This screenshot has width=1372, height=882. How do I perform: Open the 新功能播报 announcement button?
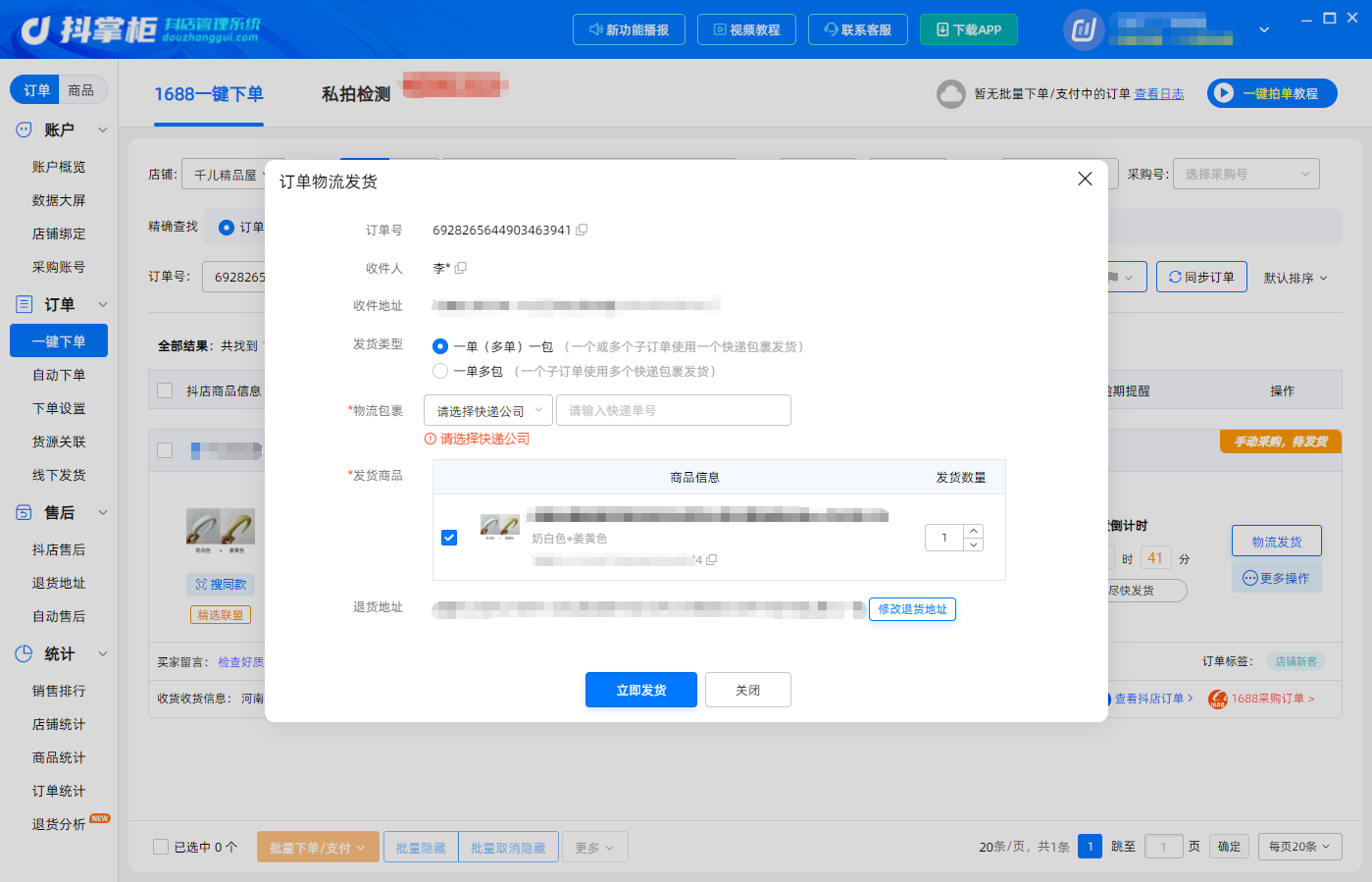(629, 29)
